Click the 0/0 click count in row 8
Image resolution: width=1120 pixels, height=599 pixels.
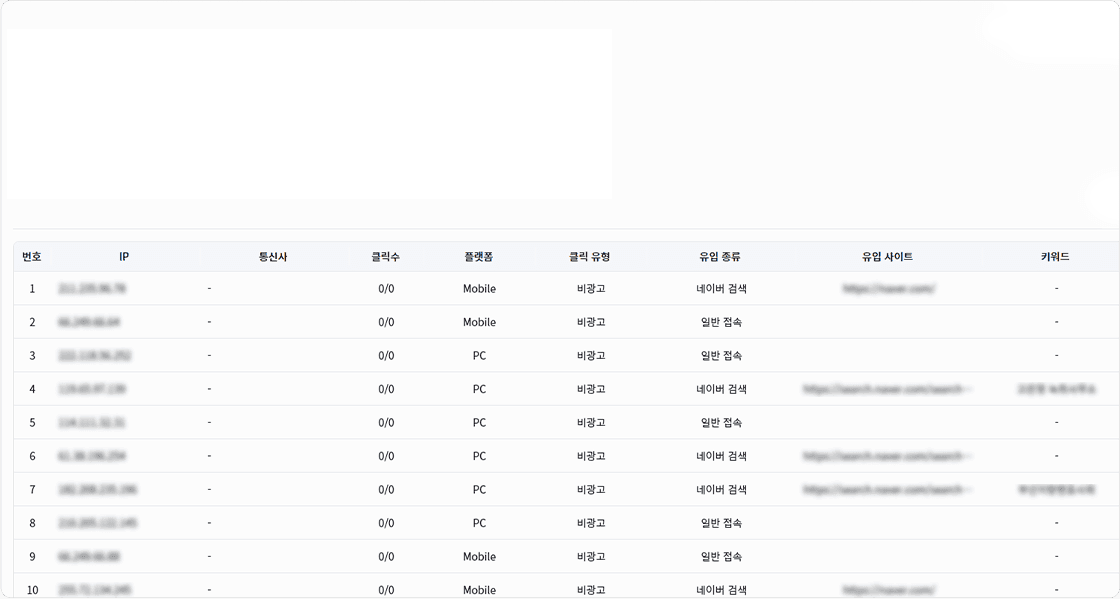386,523
